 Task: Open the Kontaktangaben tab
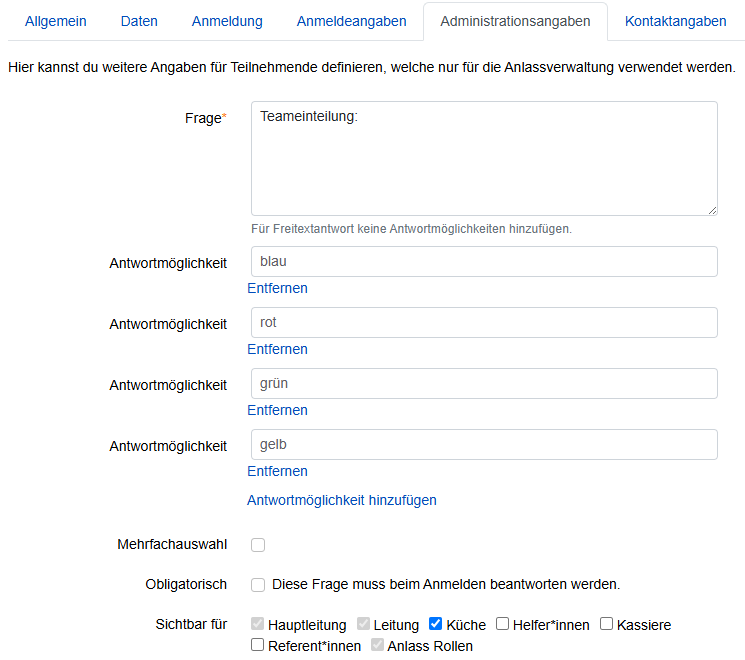pyautogui.click(x=675, y=21)
